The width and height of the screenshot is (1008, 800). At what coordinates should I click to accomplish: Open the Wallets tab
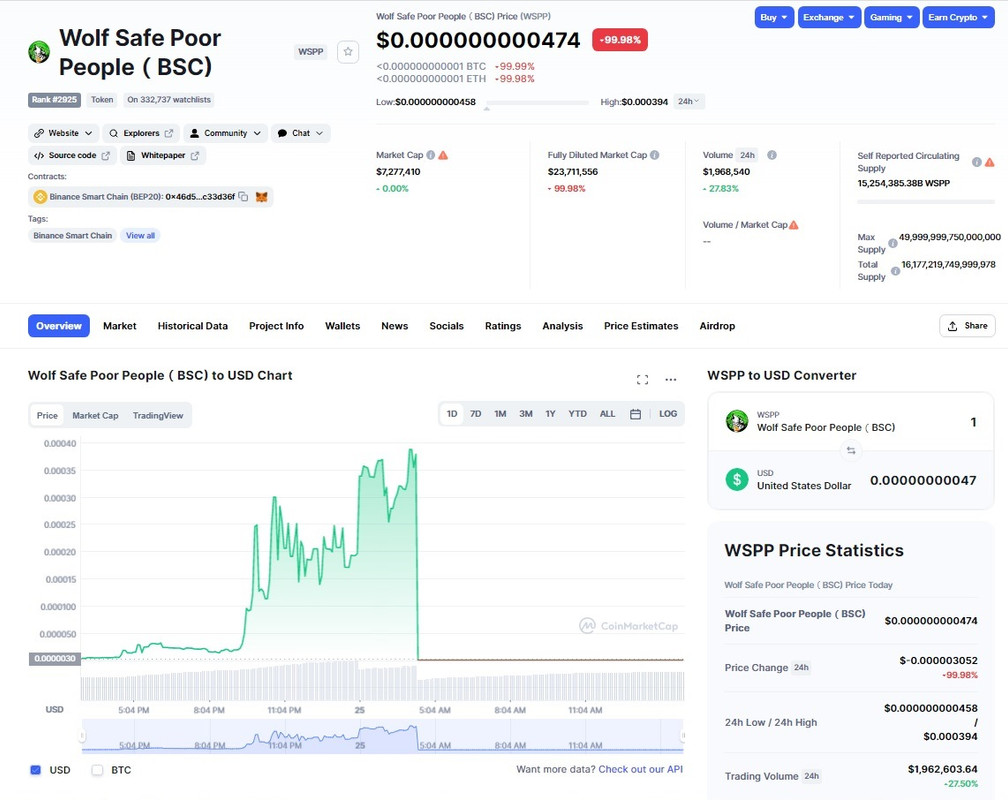pos(343,326)
